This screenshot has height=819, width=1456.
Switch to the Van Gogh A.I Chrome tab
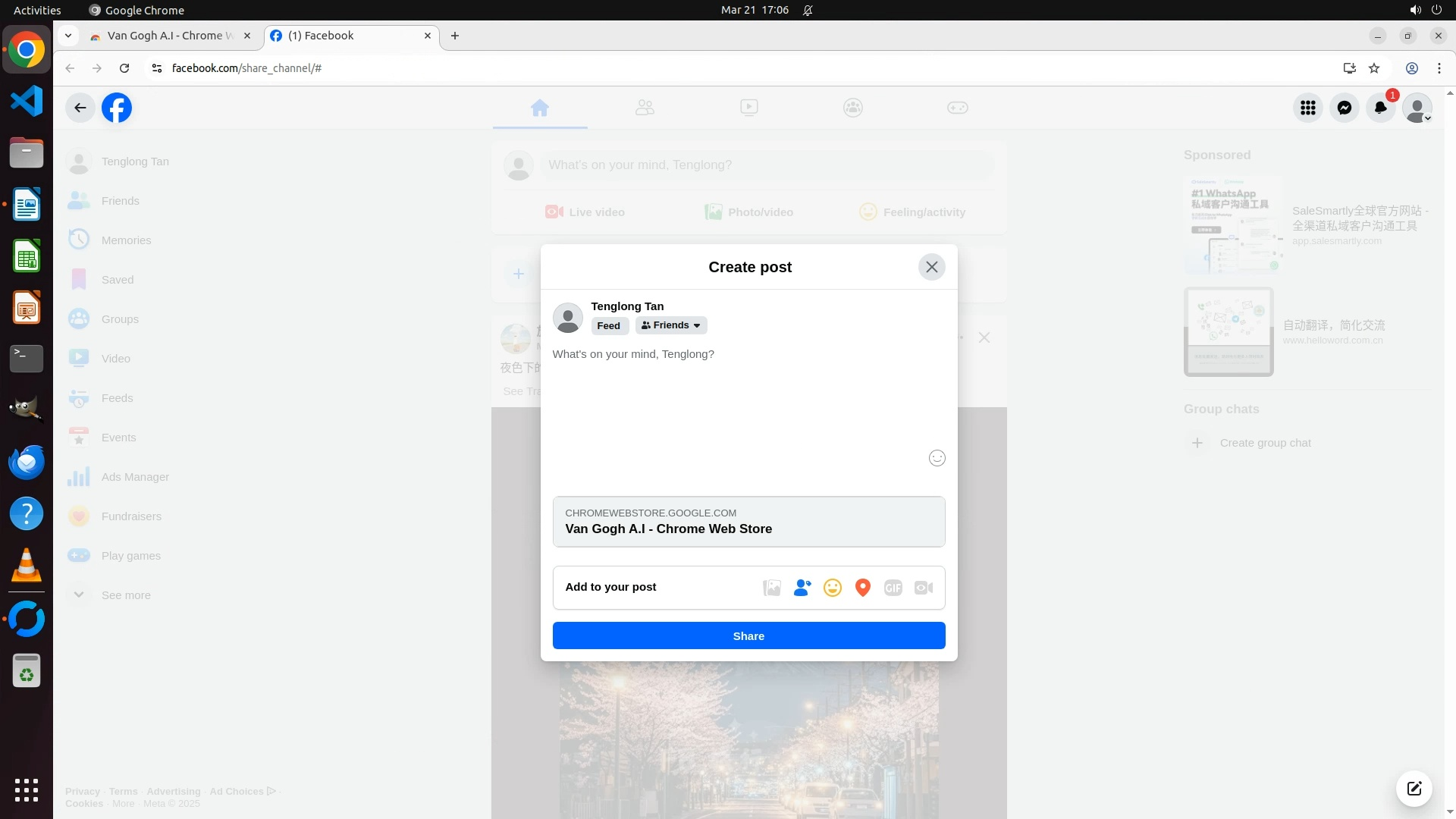tap(163, 36)
